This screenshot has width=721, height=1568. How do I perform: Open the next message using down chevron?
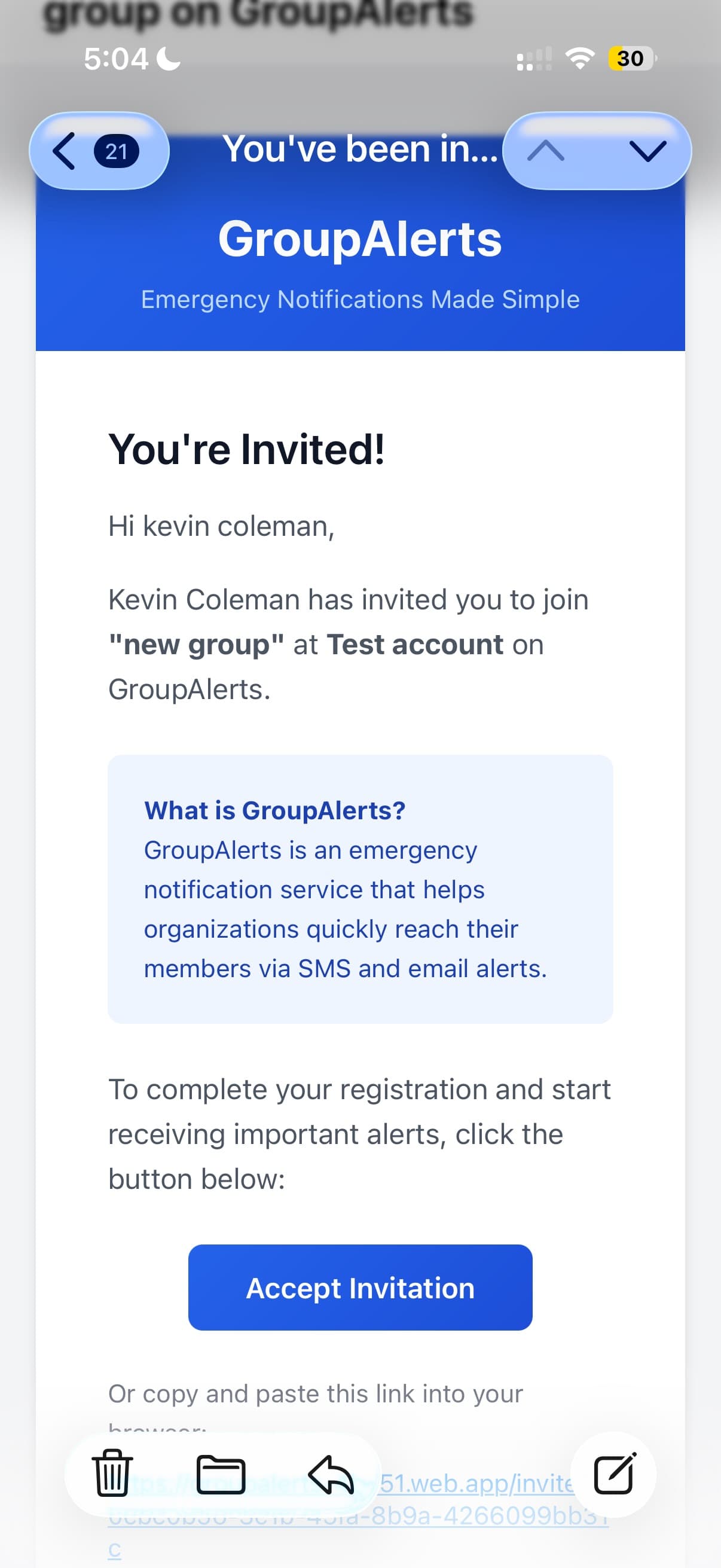[x=647, y=151]
